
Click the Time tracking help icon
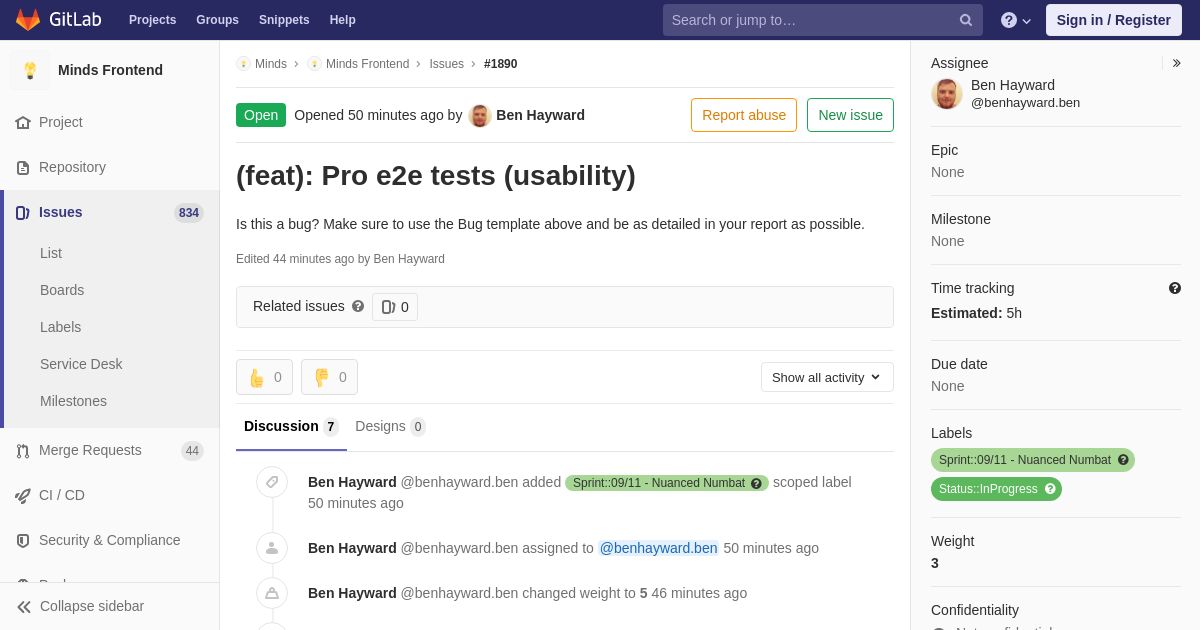(x=1175, y=288)
